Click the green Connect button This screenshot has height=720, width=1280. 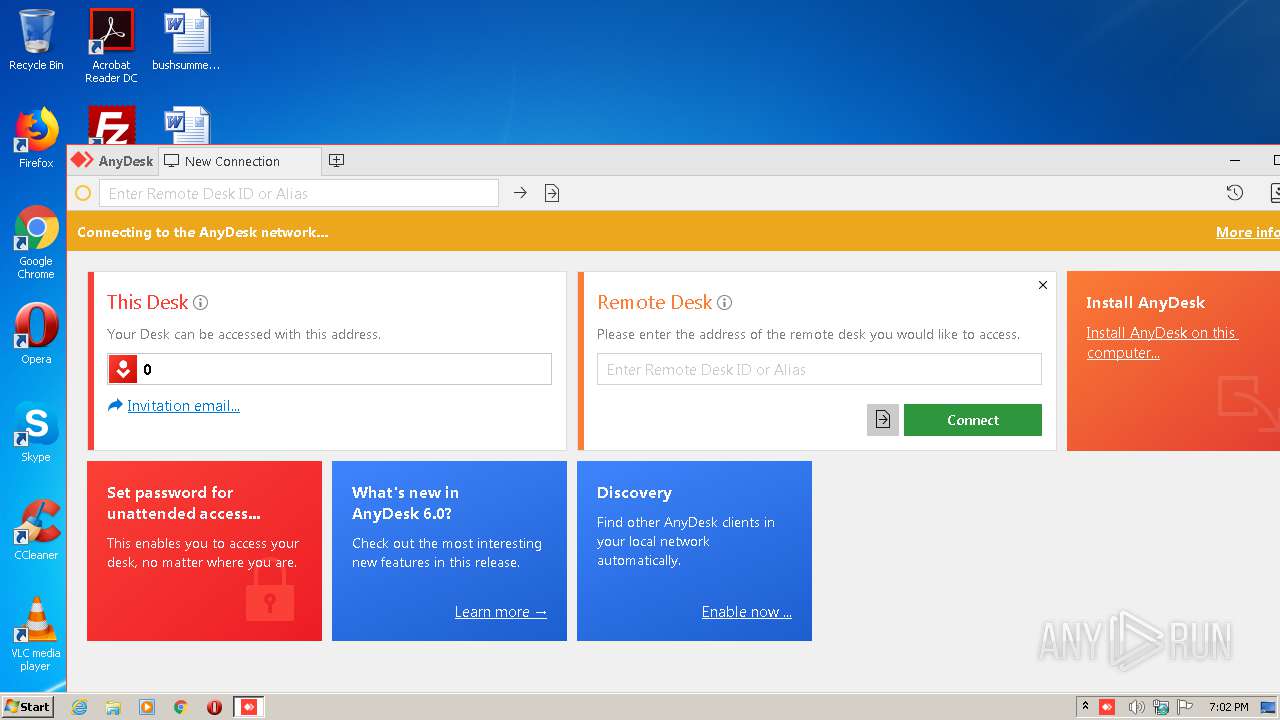[973, 420]
